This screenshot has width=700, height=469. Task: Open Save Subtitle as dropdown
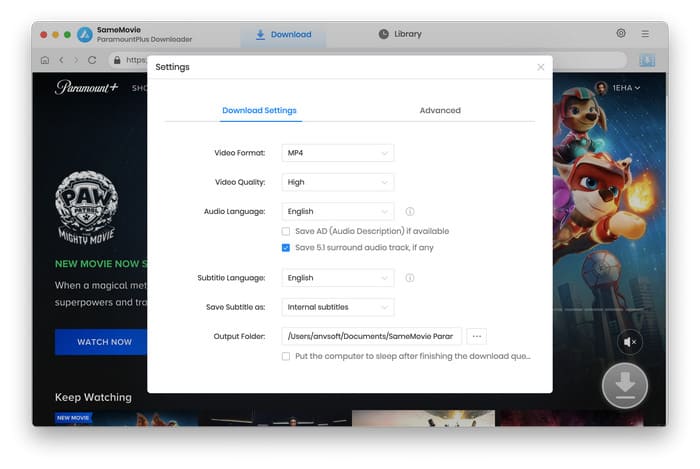click(x=338, y=307)
